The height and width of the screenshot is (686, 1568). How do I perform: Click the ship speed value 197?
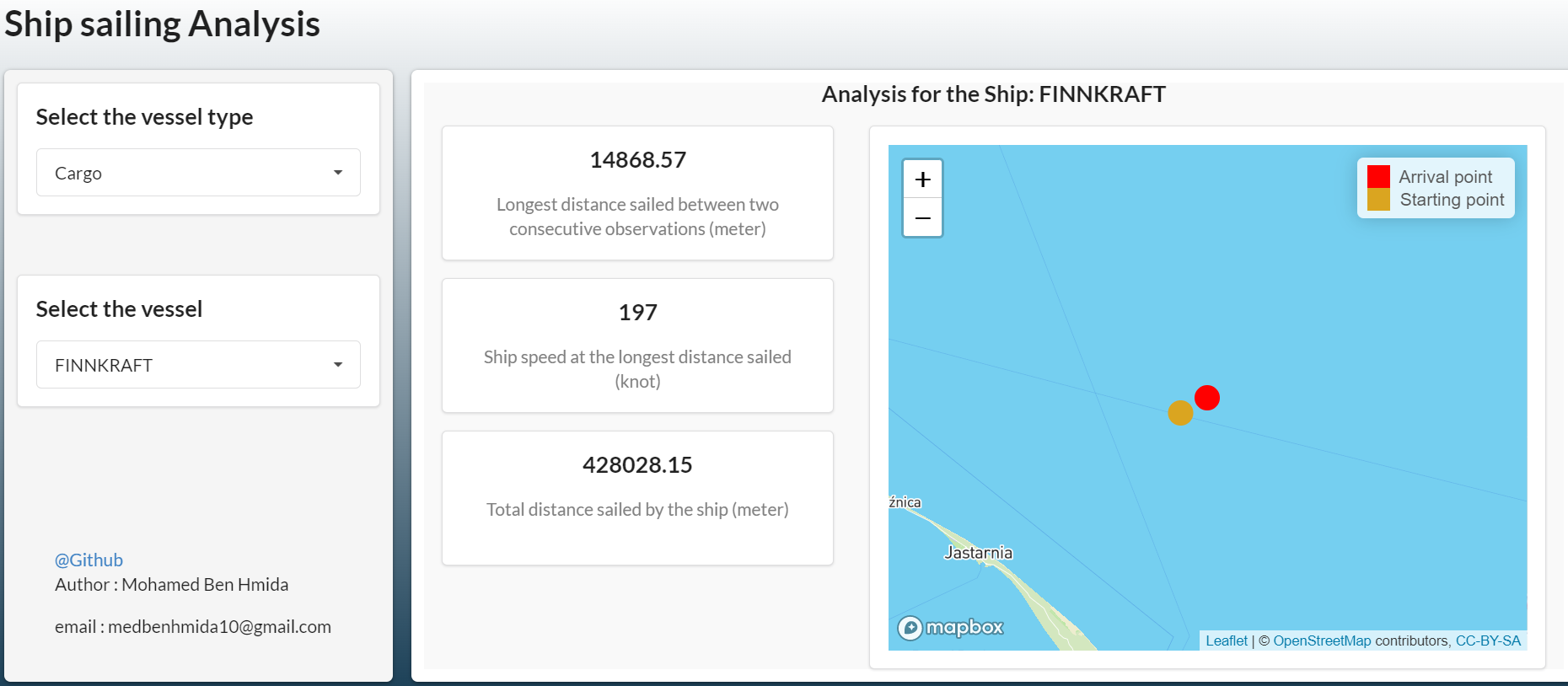tap(638, 313)
